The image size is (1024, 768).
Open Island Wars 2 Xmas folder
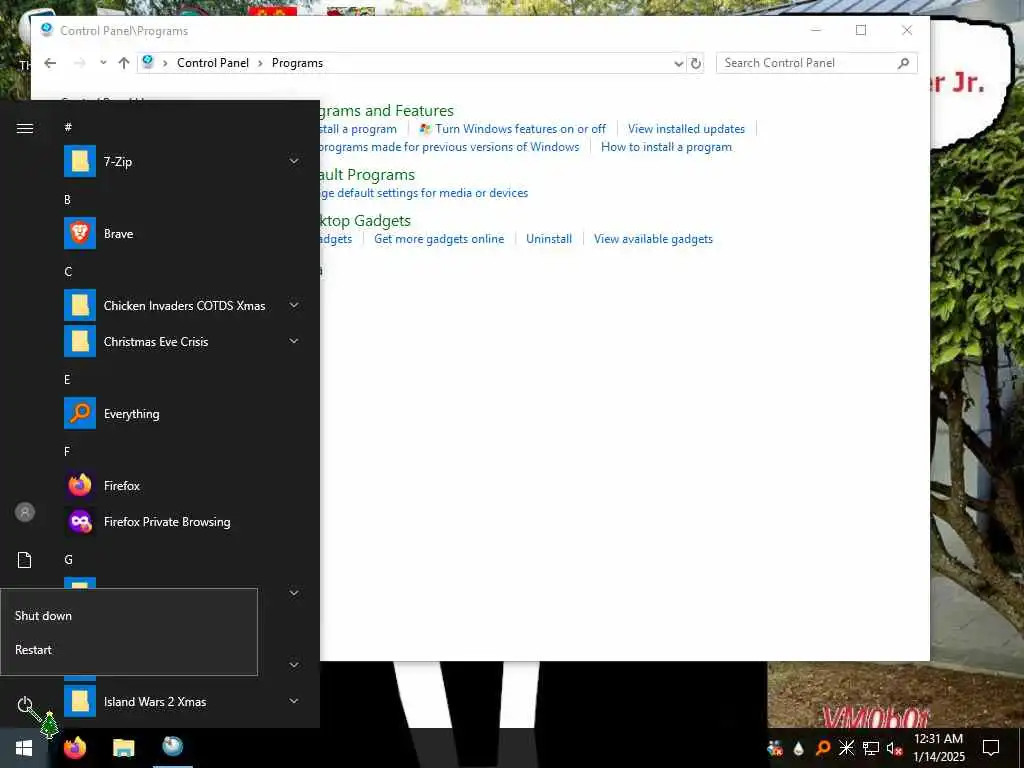(x=182, y=701)
